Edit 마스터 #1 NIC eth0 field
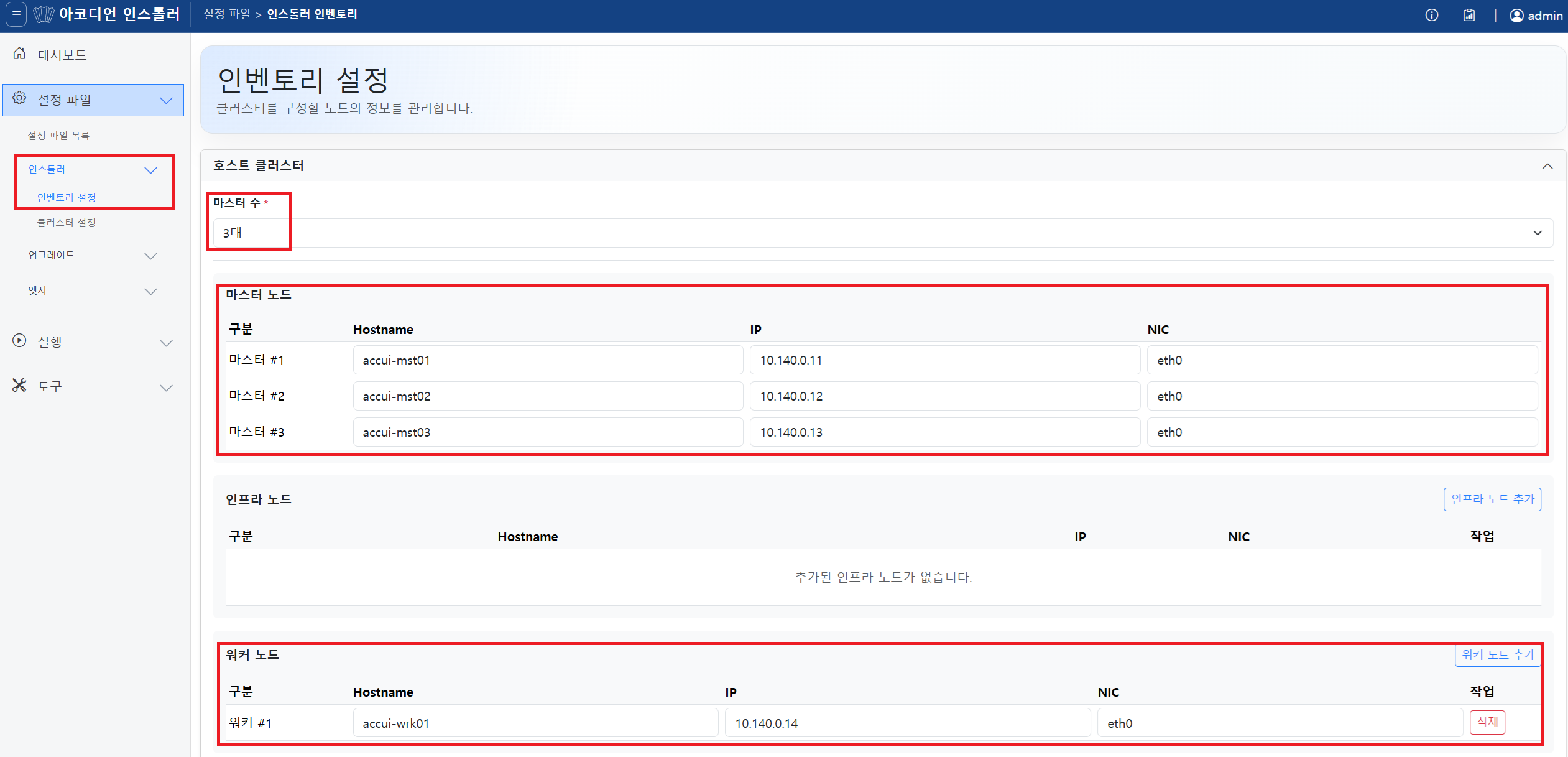1568x757 pixels. pyautogui.click(x=1342, y=360)
